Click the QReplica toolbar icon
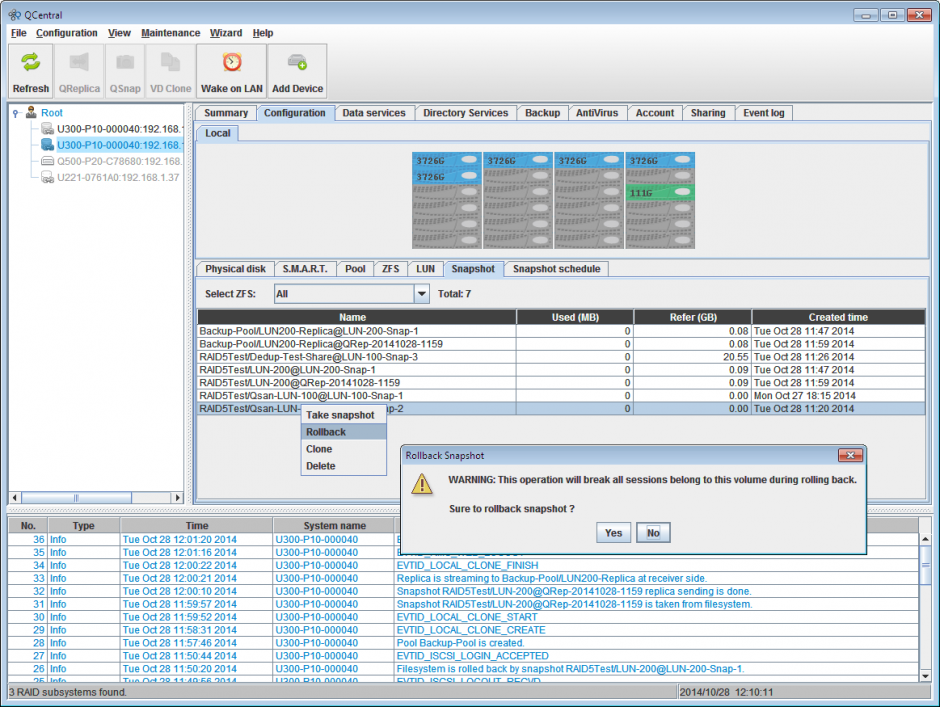Screen dimensions: 940x707 tap(79, 62)
